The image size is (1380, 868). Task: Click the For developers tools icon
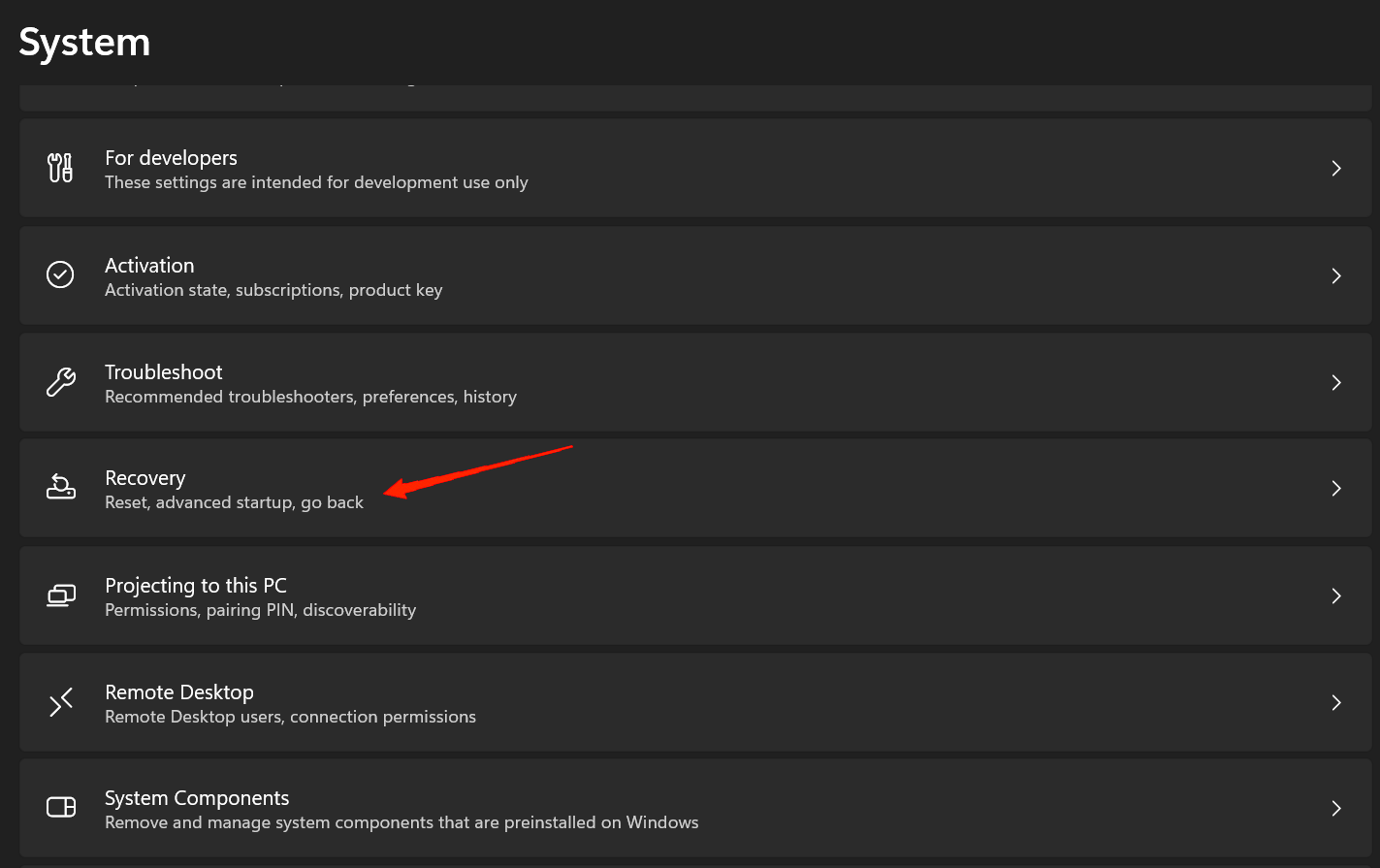[60, 168]
